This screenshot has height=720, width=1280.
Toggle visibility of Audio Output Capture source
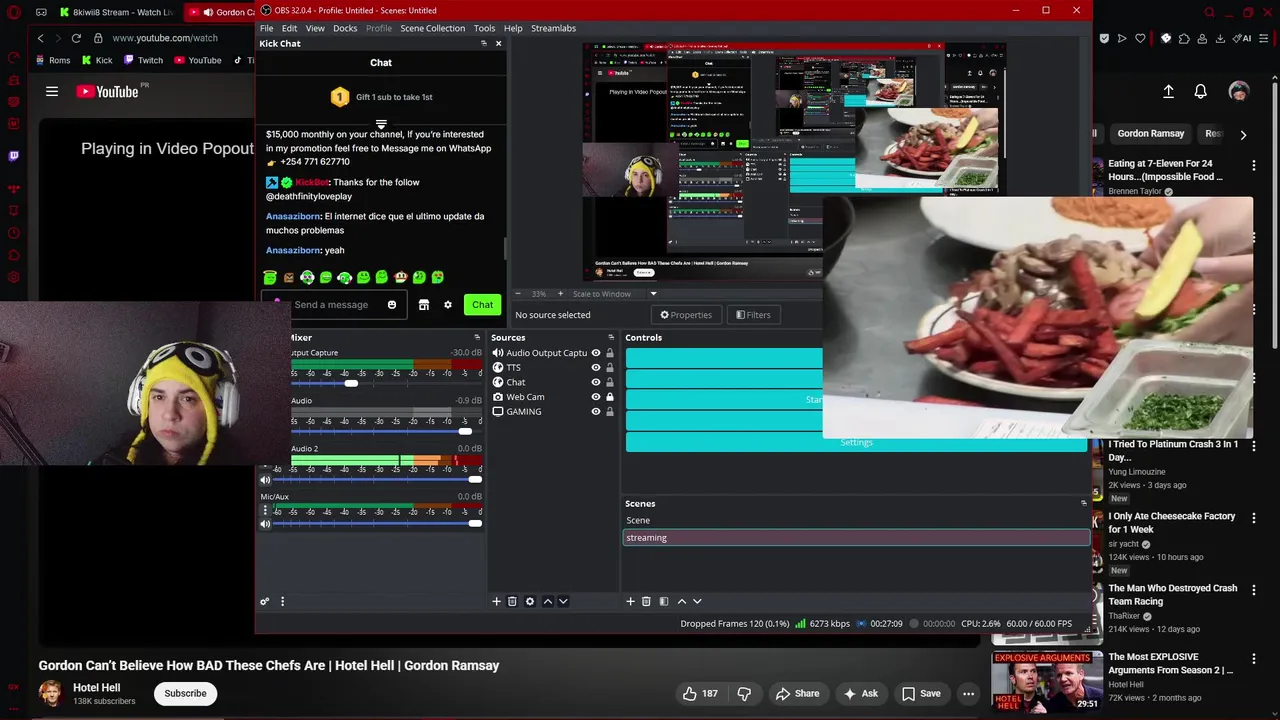(x=596, y=353)
